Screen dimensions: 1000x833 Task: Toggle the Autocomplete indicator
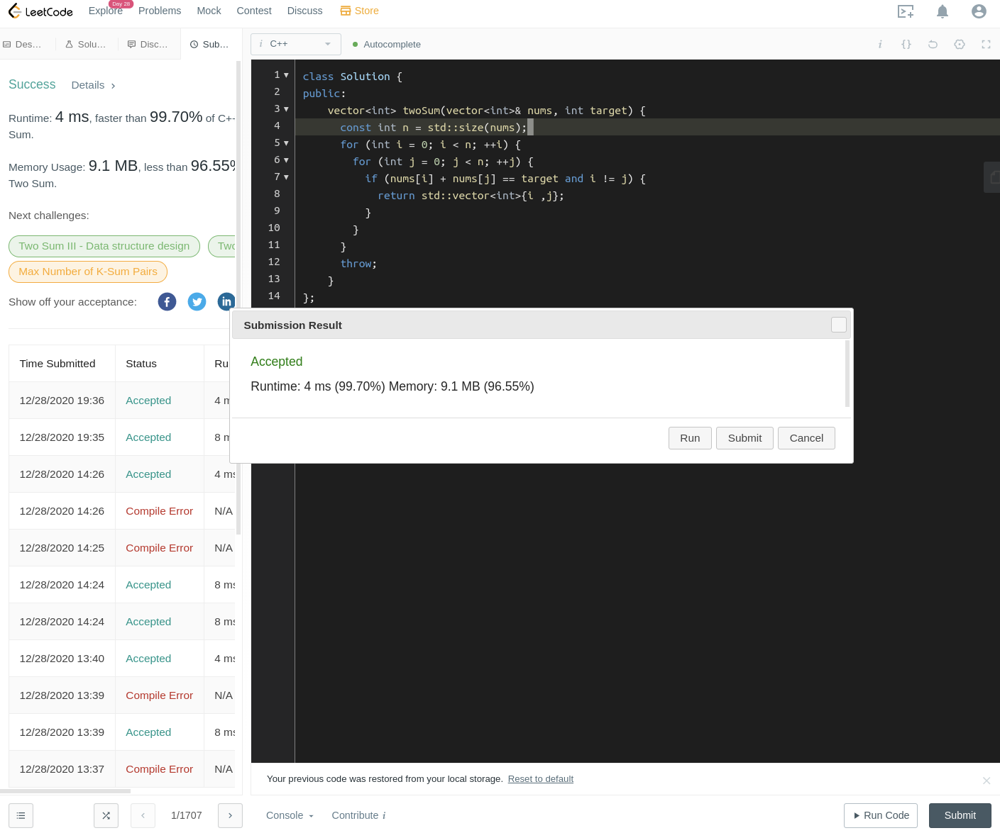pos(386,44)
